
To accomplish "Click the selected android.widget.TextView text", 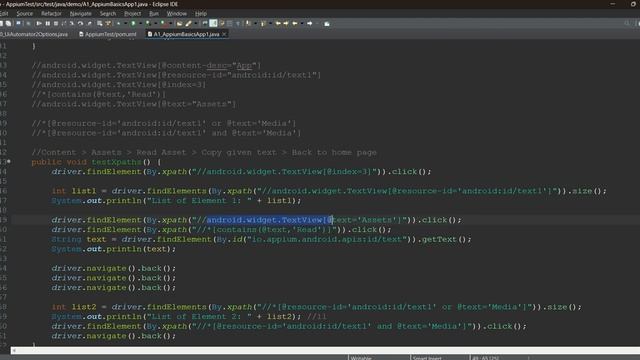I will (x=269, y=220).
